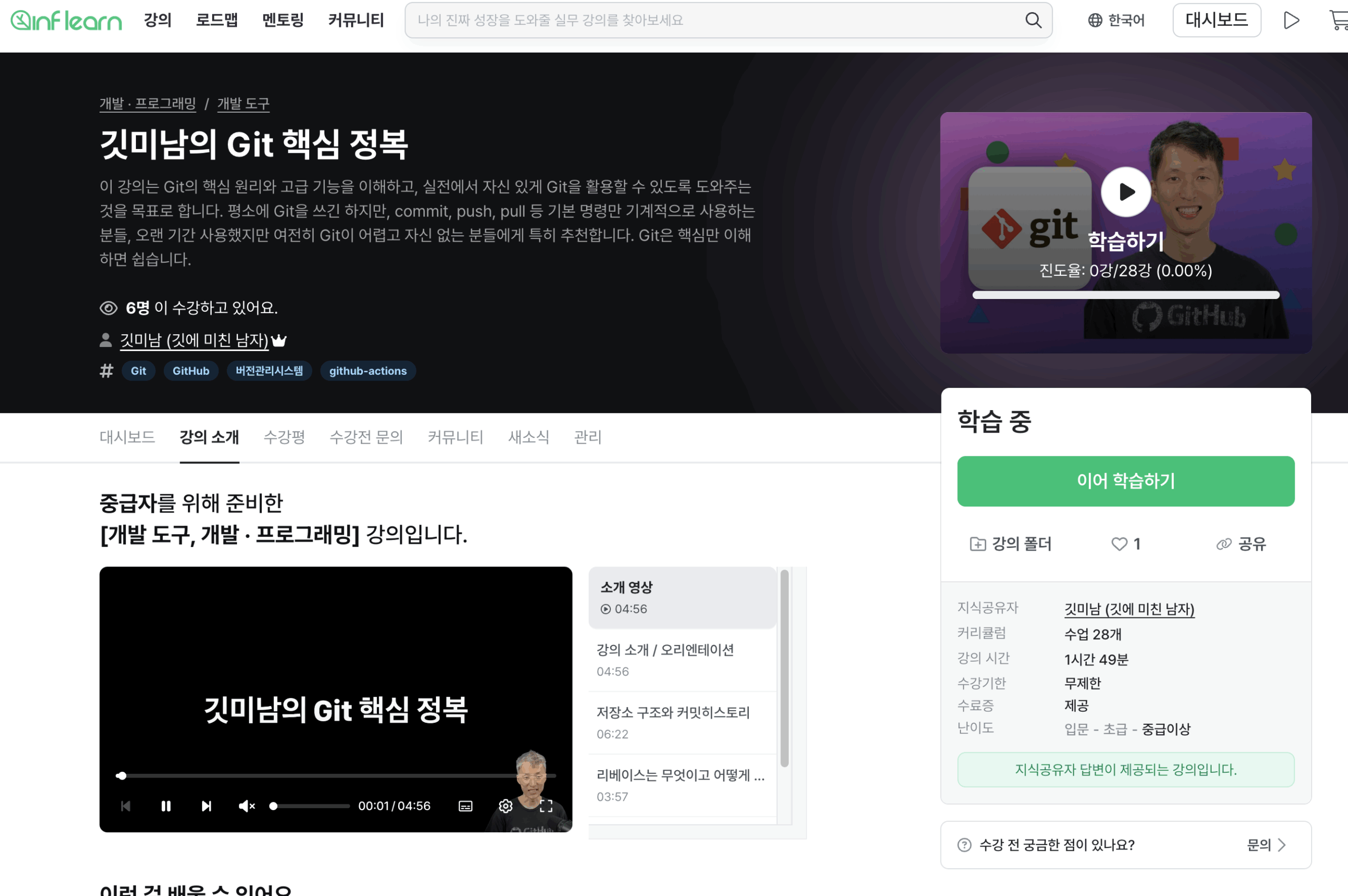Open video player settings gear
The width and height of the screenshot is (1348, 896).
tap(505, 805)
